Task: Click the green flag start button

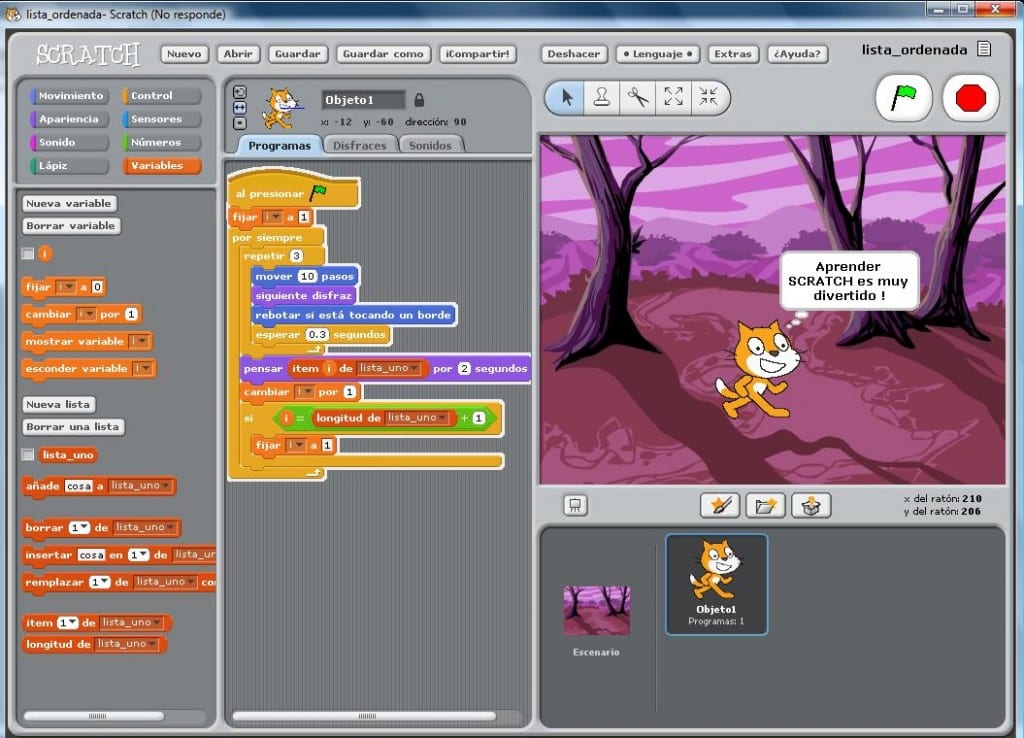Action: click(x=903, y=98)
